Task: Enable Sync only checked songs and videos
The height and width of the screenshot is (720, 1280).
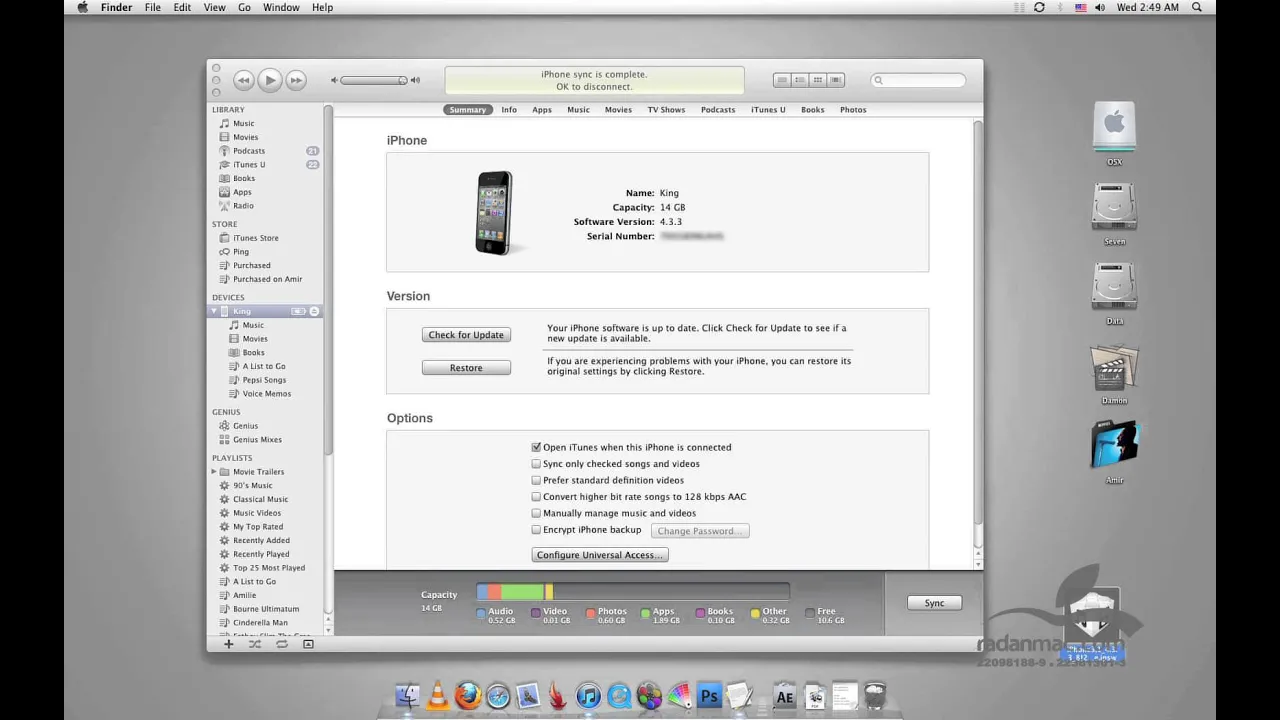Action: pyautogui.click(x=536, y=464)
